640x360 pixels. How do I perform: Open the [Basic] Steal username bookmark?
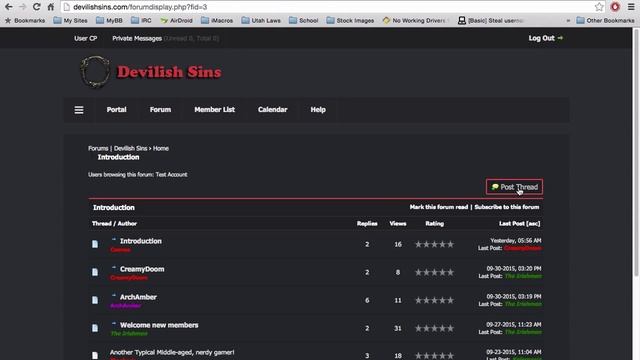coord(491,20)
